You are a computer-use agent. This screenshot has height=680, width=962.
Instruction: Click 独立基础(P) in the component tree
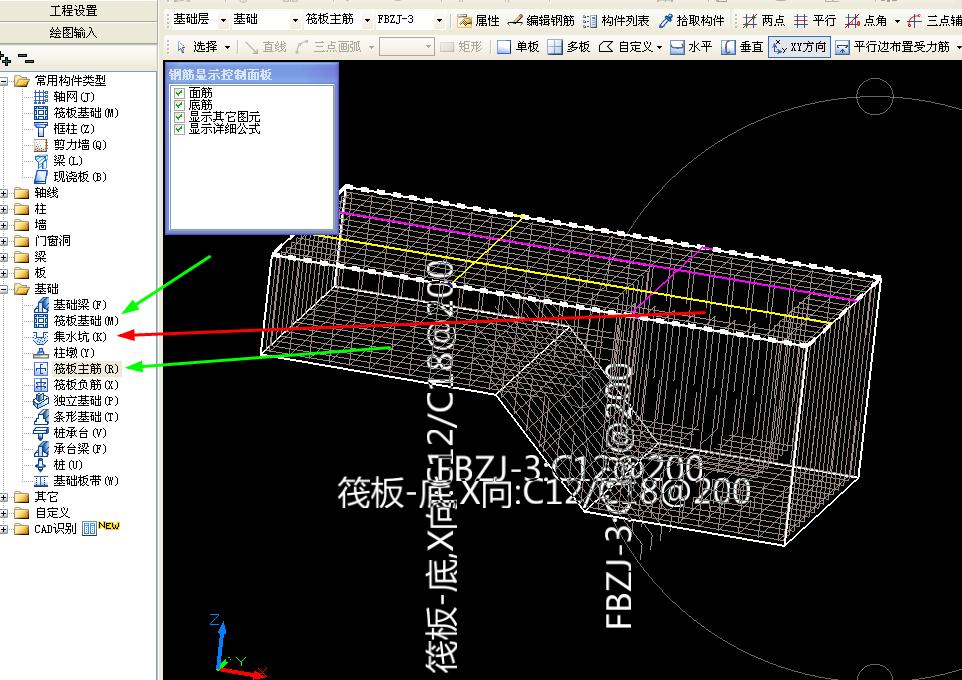(85, 401)
